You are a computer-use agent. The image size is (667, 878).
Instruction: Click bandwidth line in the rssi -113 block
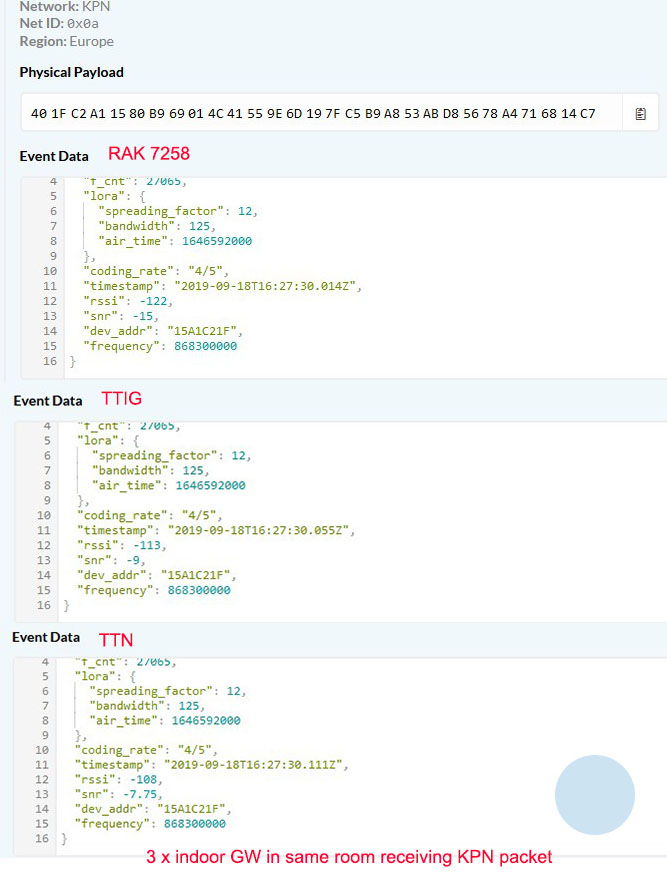151,470
